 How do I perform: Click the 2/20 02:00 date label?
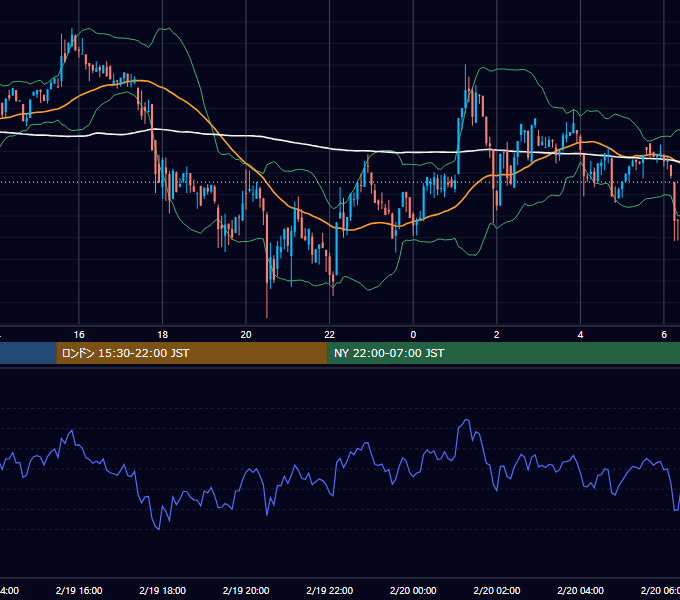[x=497, y=590]
